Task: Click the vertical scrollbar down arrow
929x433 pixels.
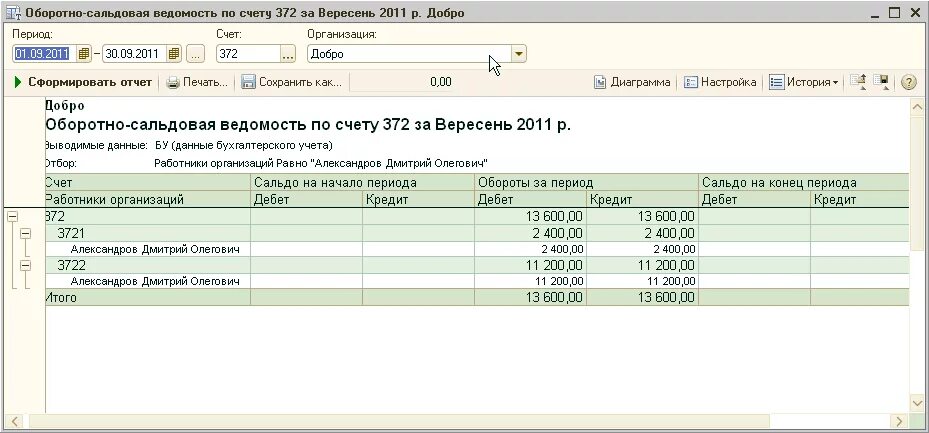Action: pos(917,403)
